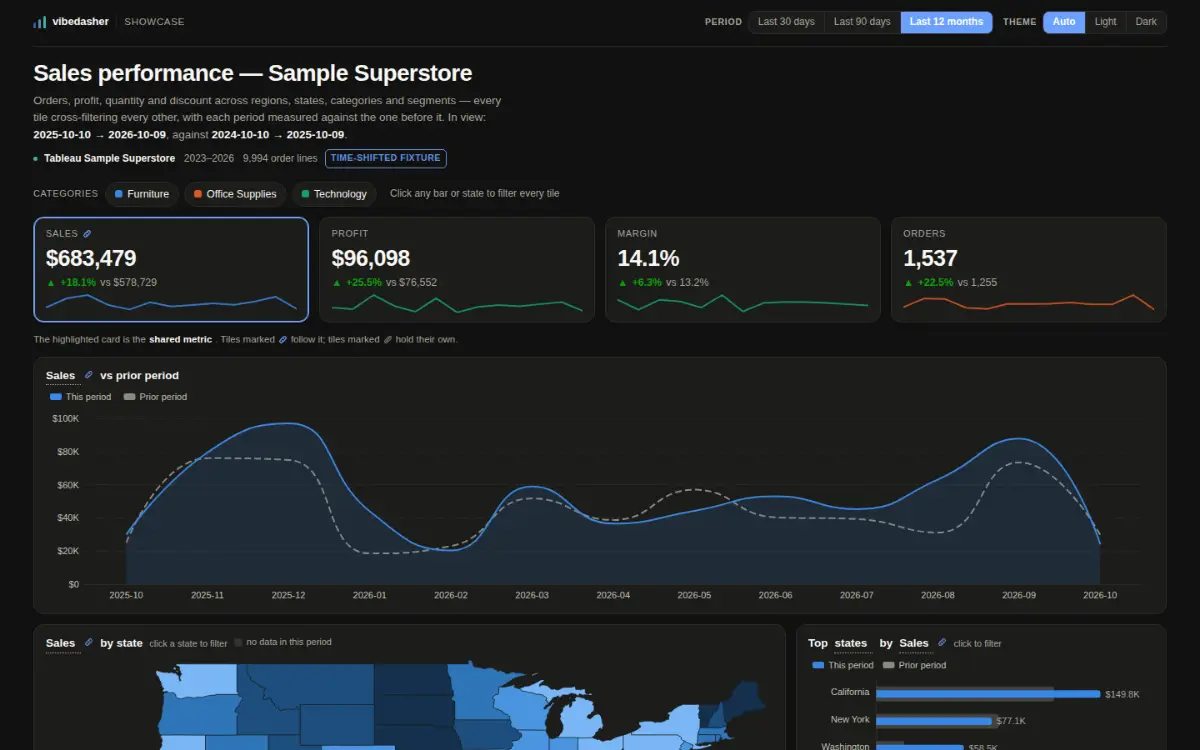Click the Sales card sparkline
The height and width of the screenshot is (750, 1200).
(171, 303)
